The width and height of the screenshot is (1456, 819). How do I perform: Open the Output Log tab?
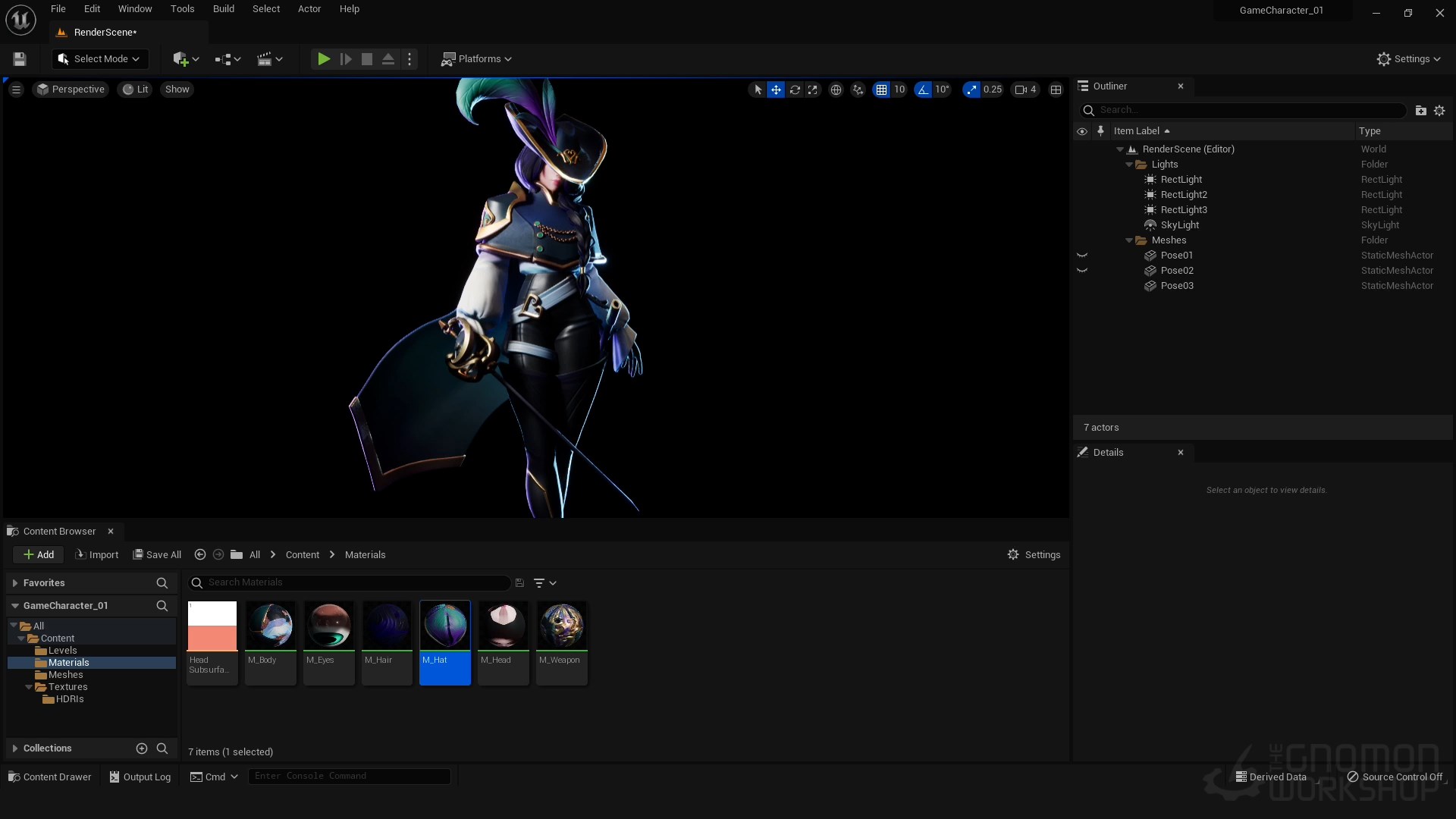140,777
